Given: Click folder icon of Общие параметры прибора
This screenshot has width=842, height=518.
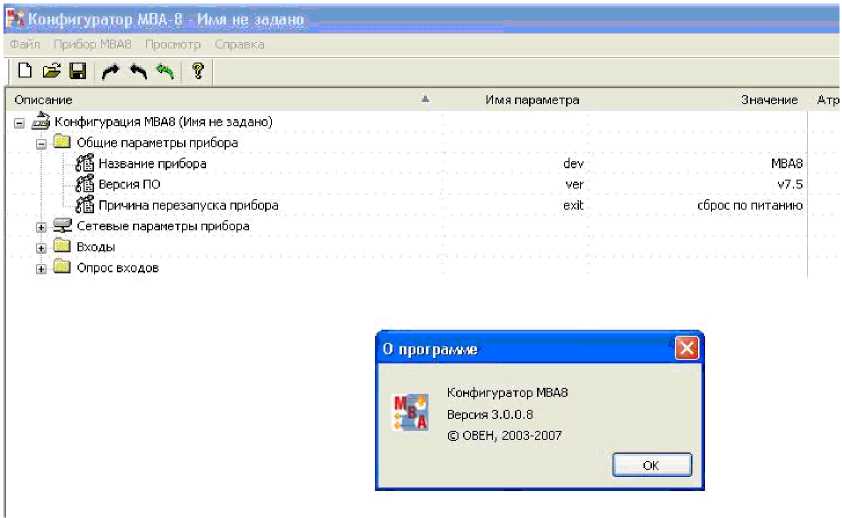Looking at the screenshot, I should (62, 142).
